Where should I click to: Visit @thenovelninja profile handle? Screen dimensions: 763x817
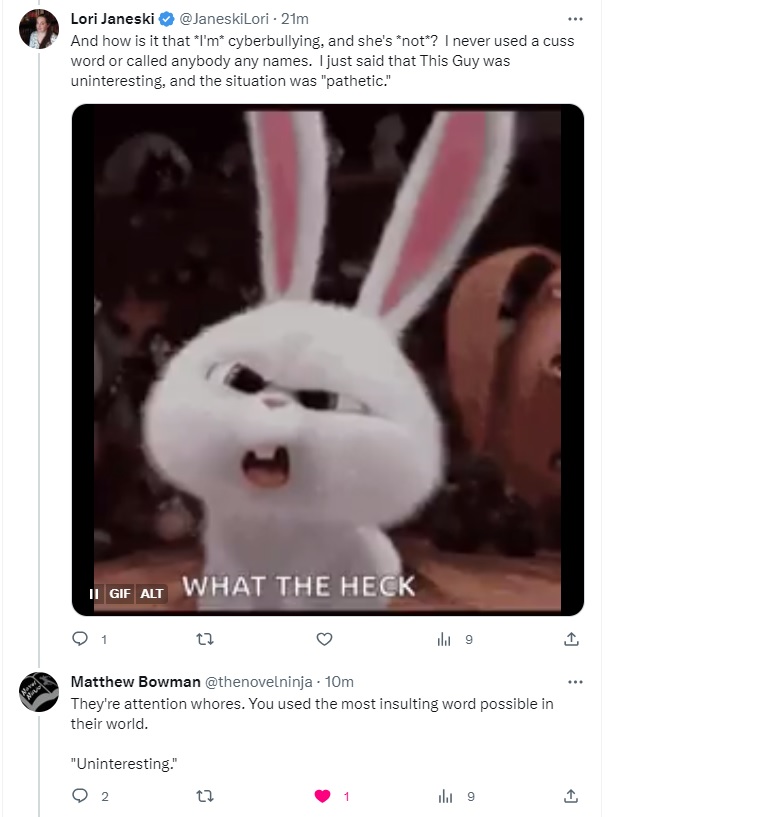point(259,682)
